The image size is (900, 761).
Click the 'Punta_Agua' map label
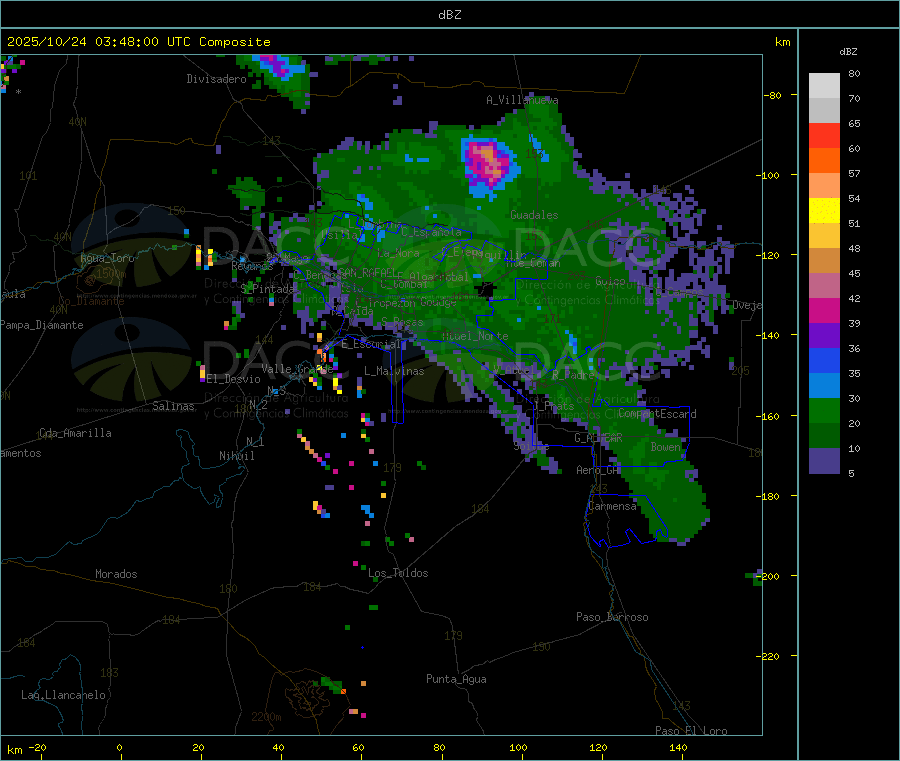click(456, 679)
